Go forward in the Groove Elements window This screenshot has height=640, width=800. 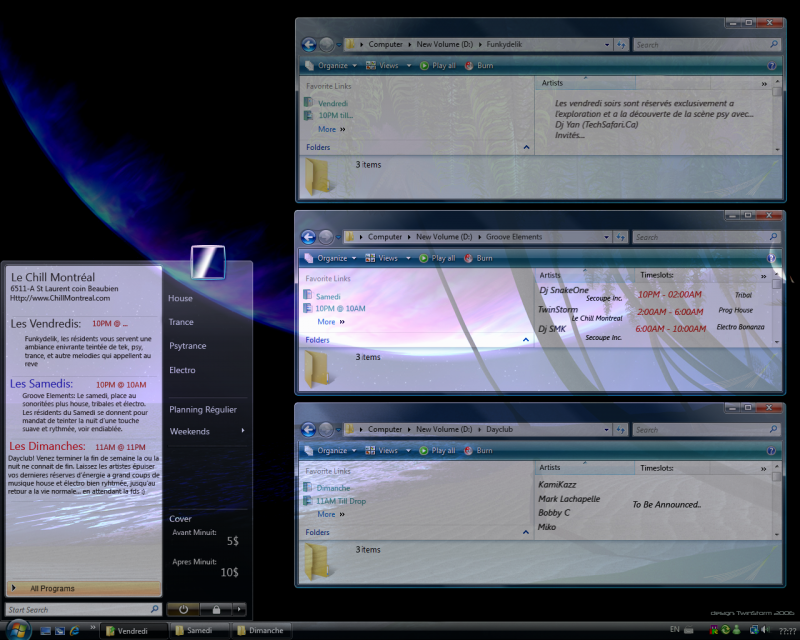pos(326,237)
